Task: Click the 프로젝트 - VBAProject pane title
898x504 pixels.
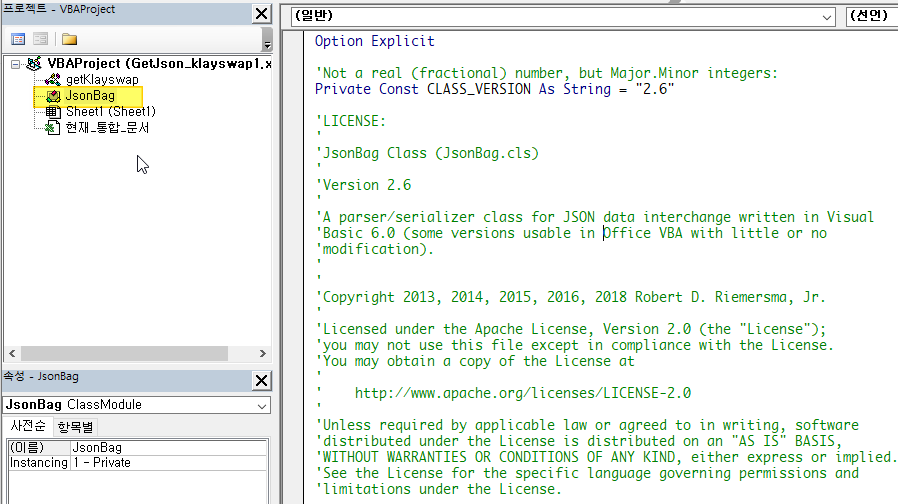Action: (59, 9)
